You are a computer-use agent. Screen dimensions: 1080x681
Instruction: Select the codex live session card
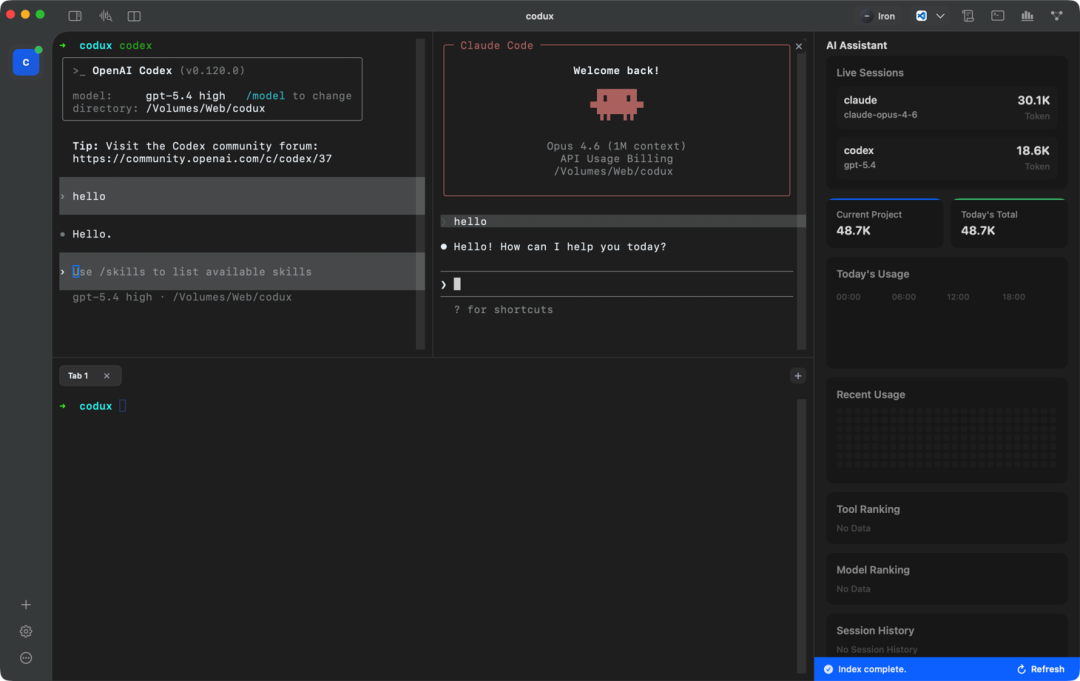[x=946, y=158]
